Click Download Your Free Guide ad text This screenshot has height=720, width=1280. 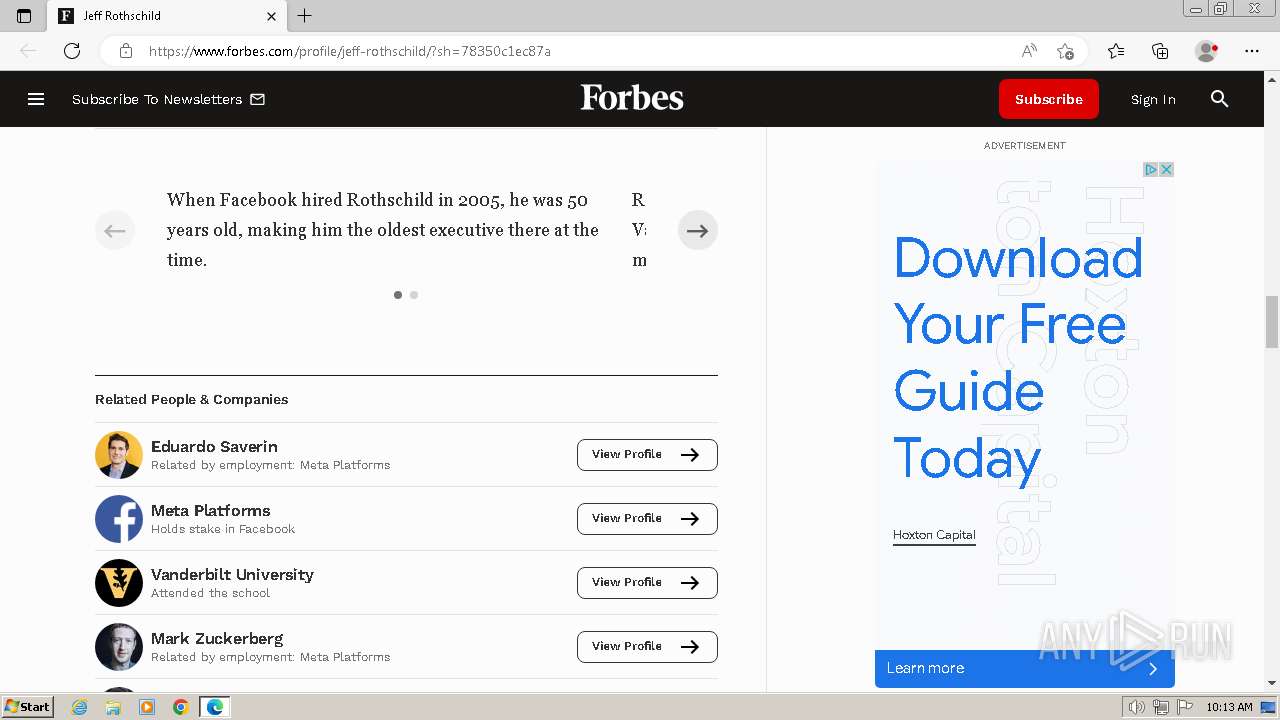[x=1018, y=357]
